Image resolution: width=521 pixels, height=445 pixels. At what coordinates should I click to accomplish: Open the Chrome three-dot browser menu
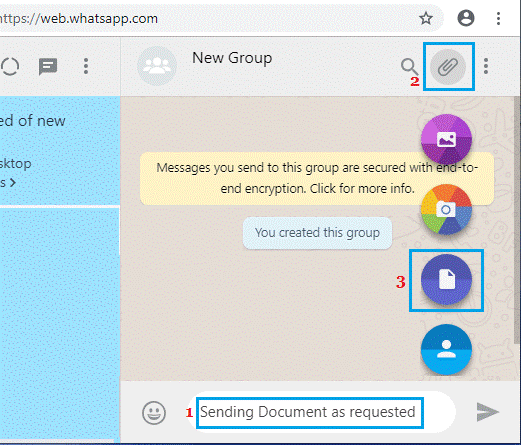tap(498, 18)
